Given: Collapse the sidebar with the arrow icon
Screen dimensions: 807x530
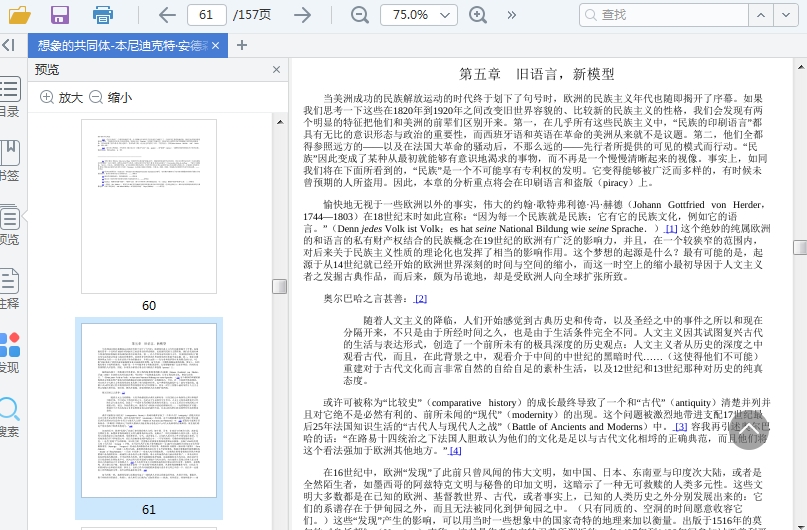Looking at the screenshot, I should (8, 45).
